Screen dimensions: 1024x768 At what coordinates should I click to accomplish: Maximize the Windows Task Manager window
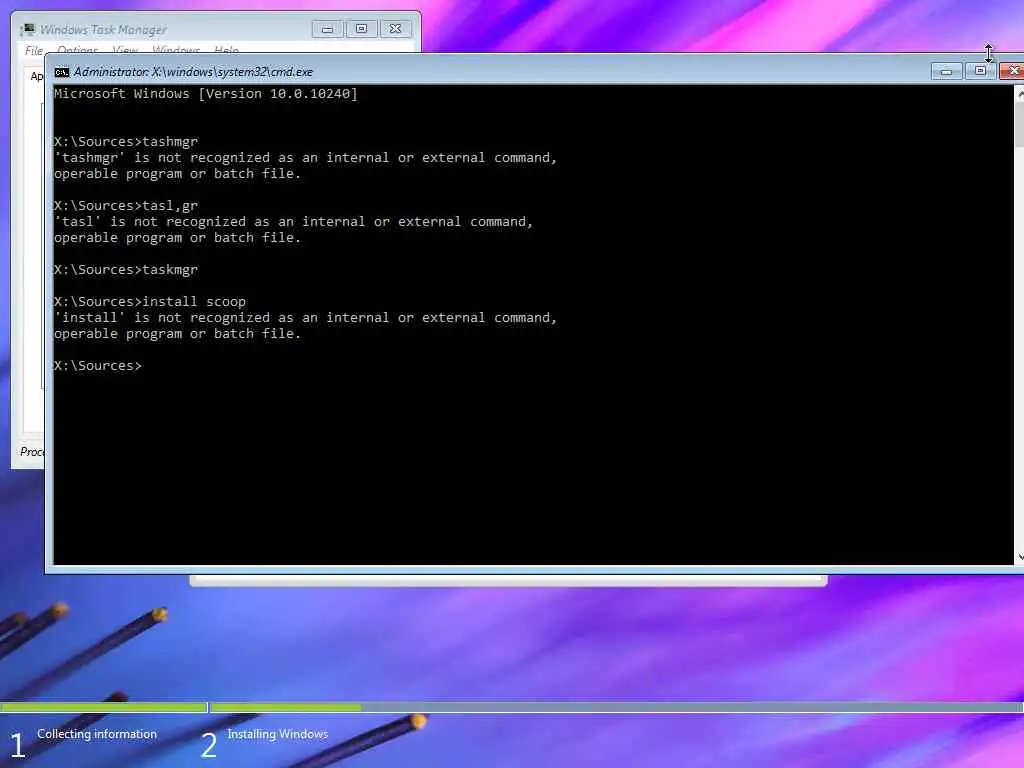361,29
